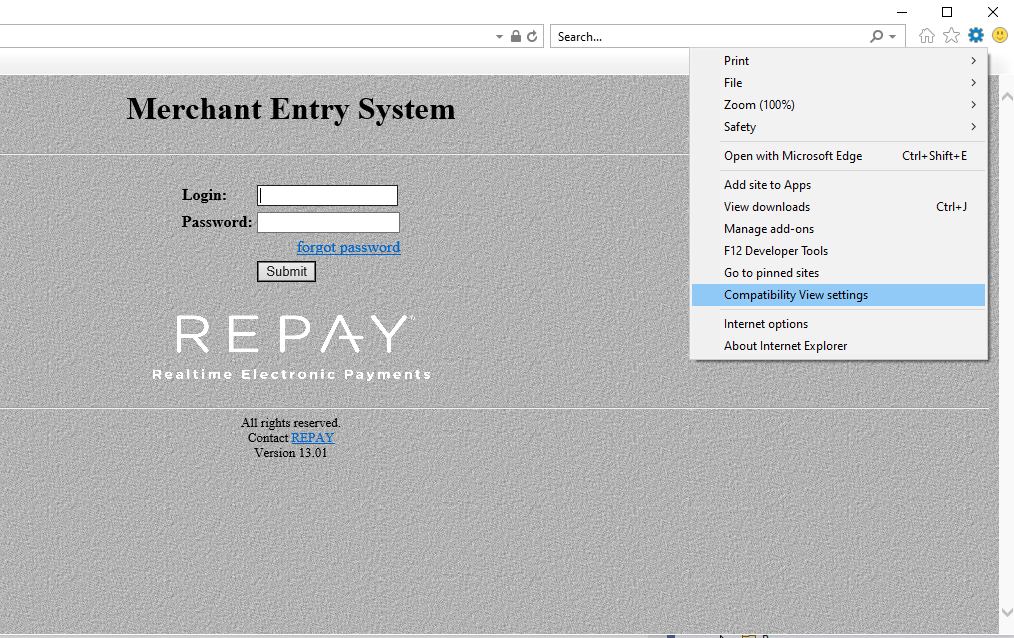This screenshot has width=1014, height=638.
Task: Follow the Contact REPAY link
Action: 312,438
